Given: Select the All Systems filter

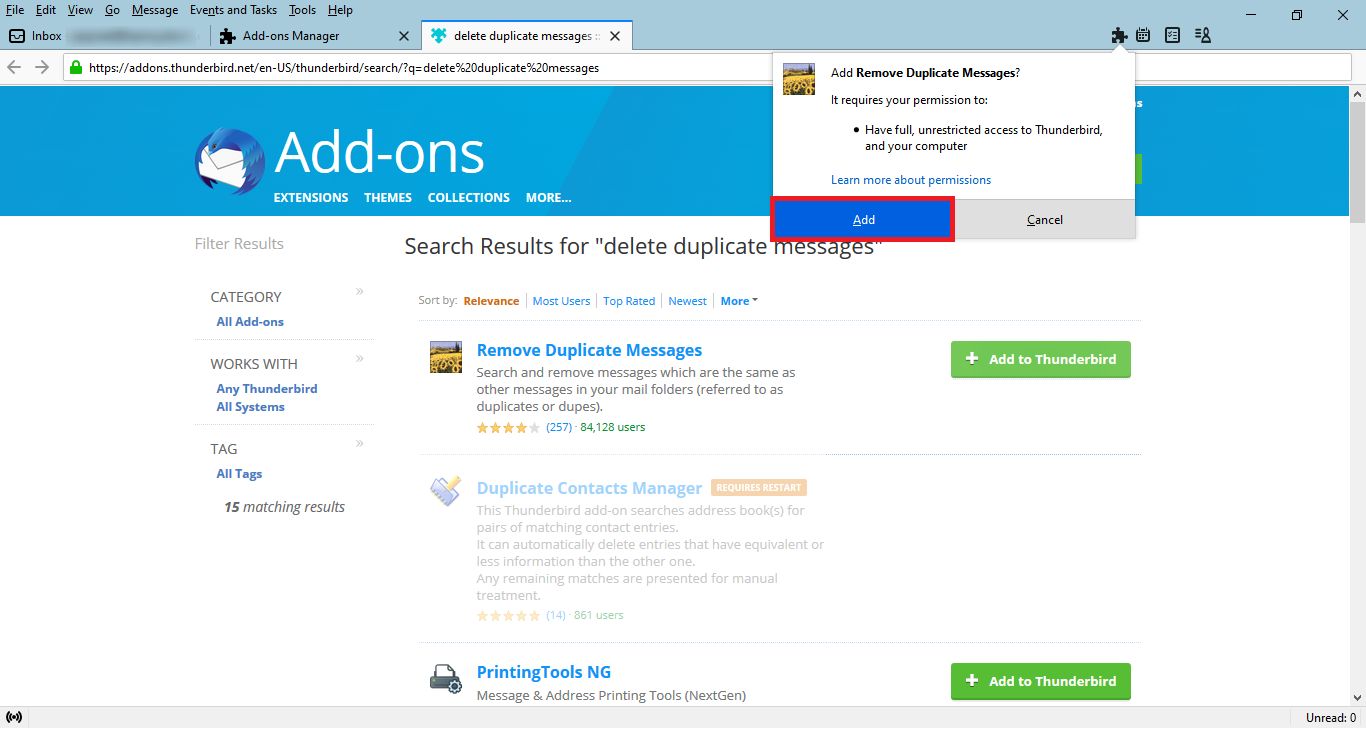Looking at the screenshot, I should pyautogui.click(x=250, y=407).
